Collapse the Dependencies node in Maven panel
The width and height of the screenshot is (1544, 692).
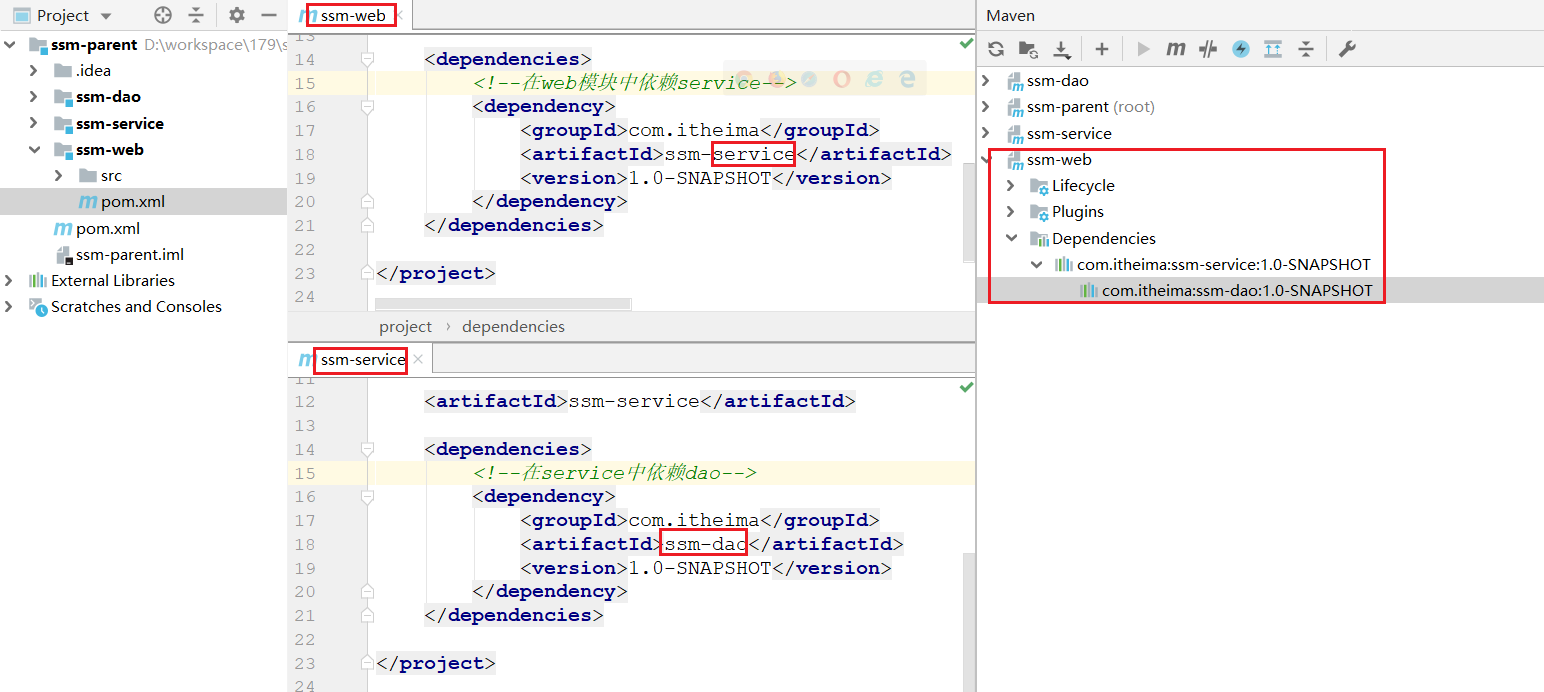point(1010,239)
